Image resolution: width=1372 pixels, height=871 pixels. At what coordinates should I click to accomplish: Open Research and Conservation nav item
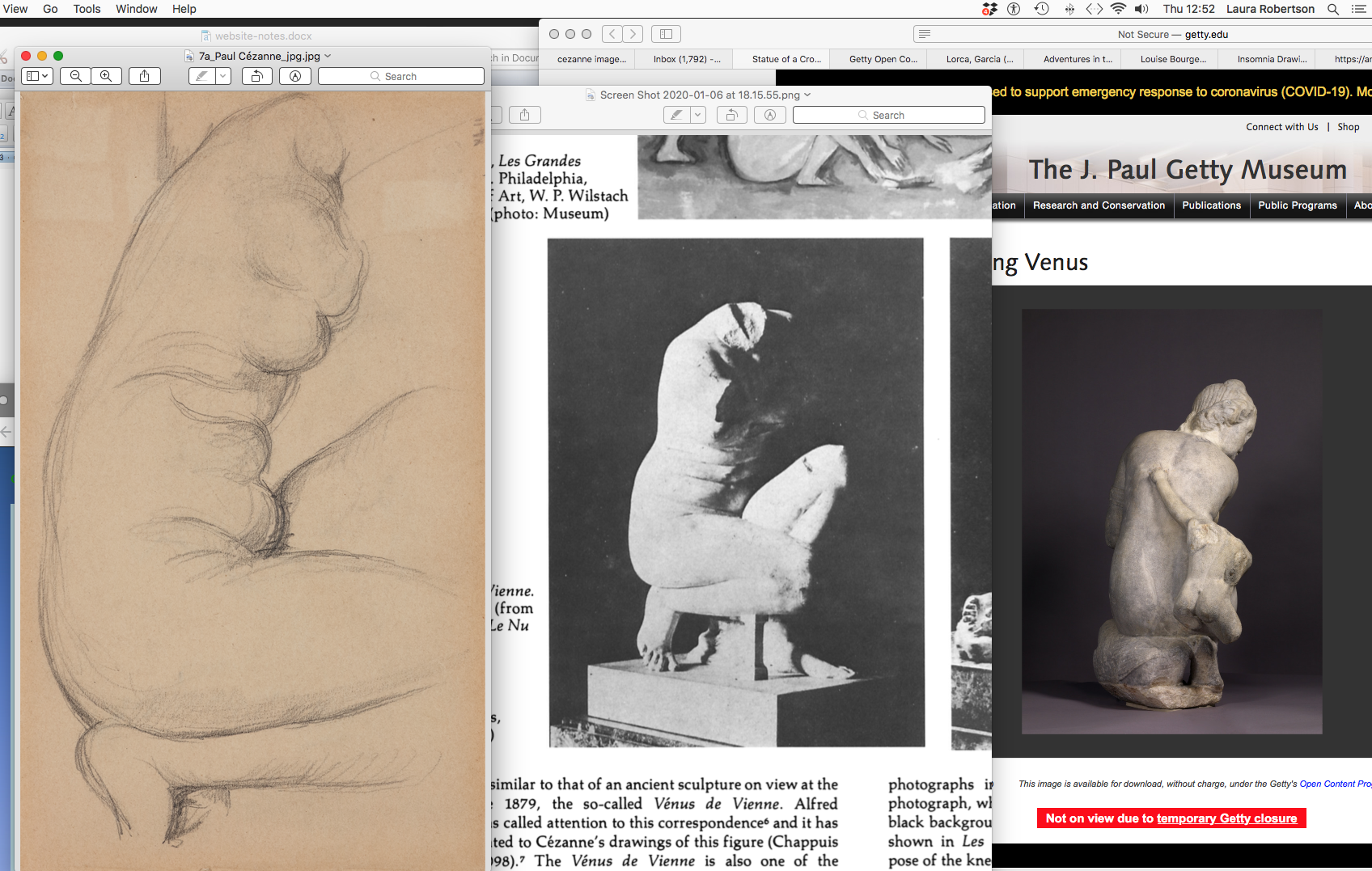click(1099, 205)
